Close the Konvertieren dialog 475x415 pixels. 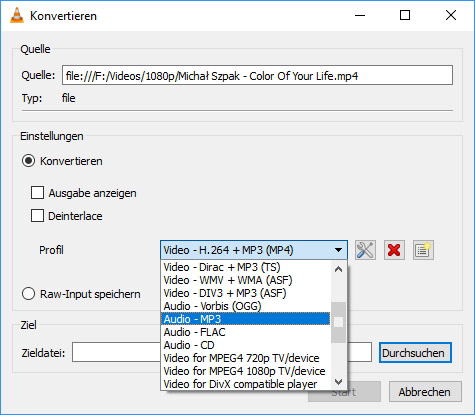[451, 15]
